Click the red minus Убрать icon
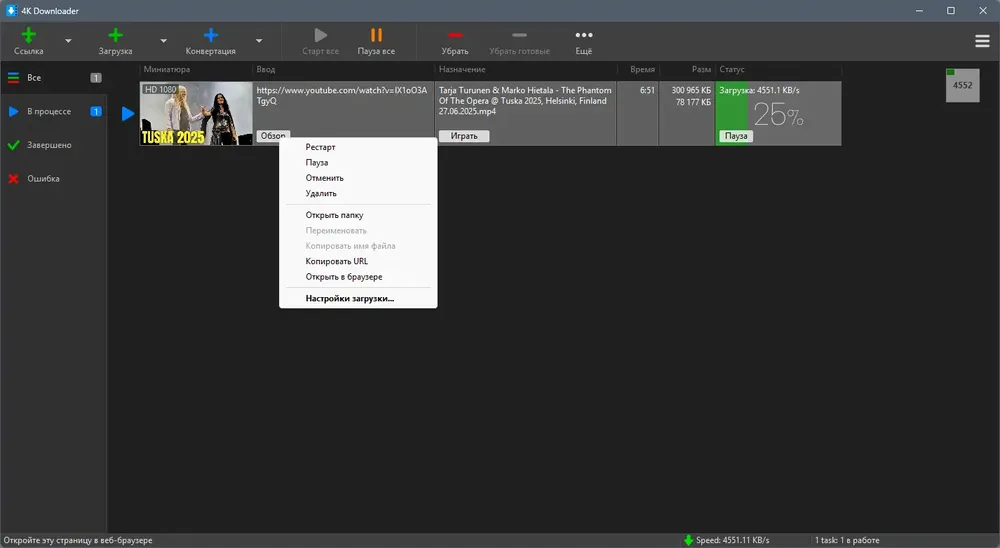The height and width of the screenshot is (548, 1000). 455,35
